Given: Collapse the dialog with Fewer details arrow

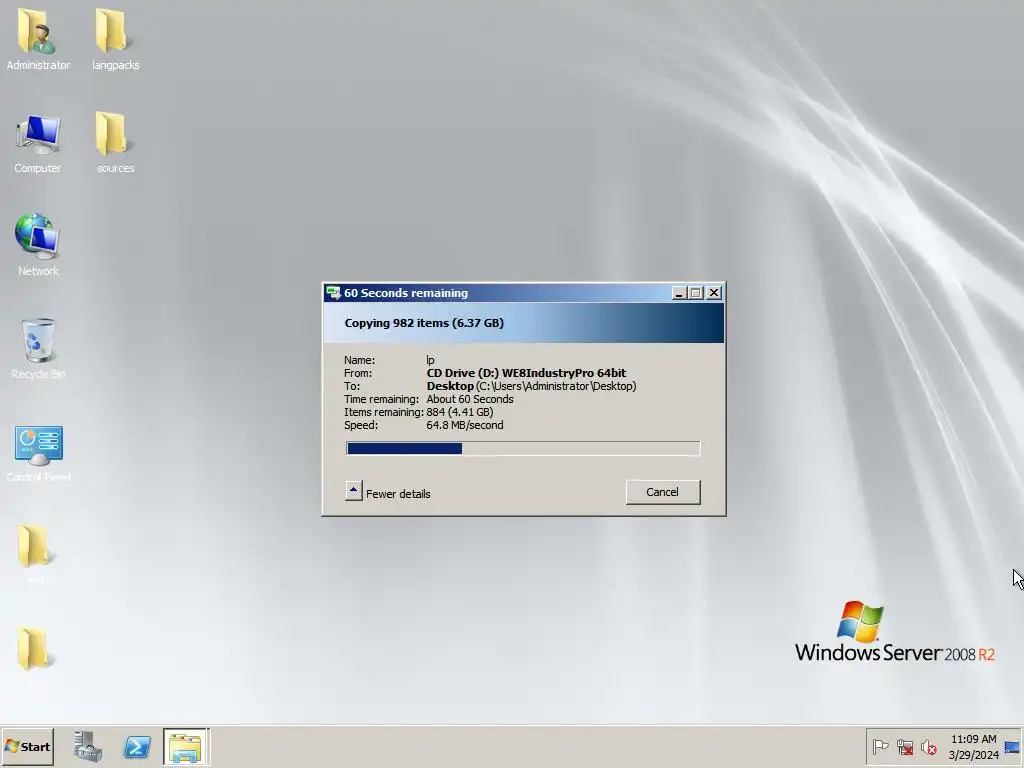Looking at the screenshot, I should click(x=353, y=491).
